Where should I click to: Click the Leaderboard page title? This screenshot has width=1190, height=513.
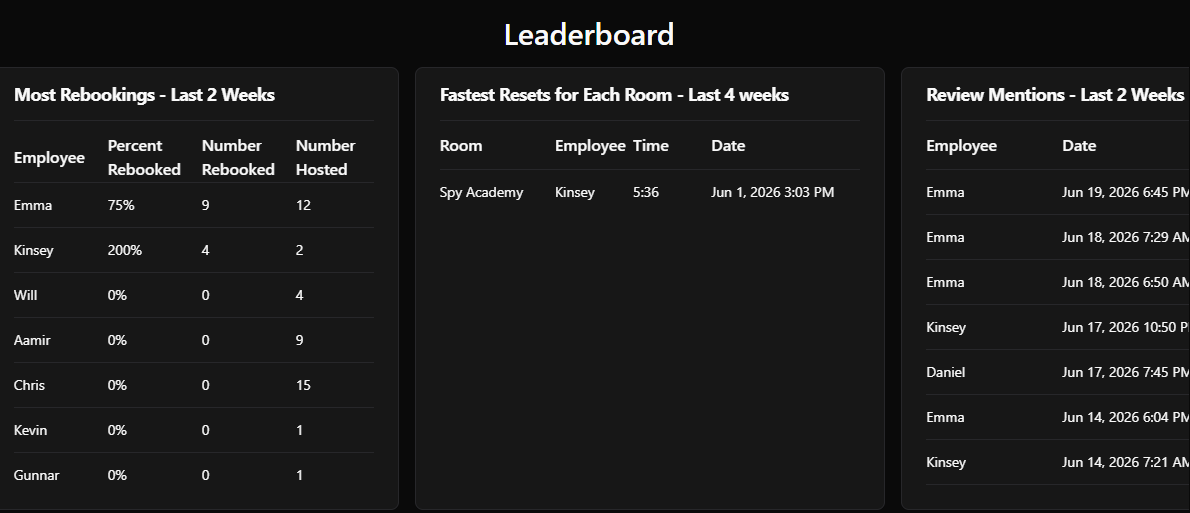coord(589,35)
